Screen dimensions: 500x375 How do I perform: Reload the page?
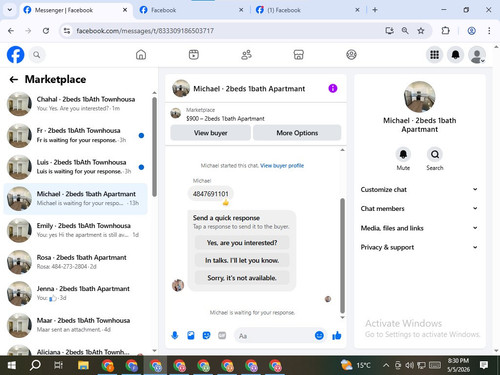pyautogui.click(x=46, y=31)
